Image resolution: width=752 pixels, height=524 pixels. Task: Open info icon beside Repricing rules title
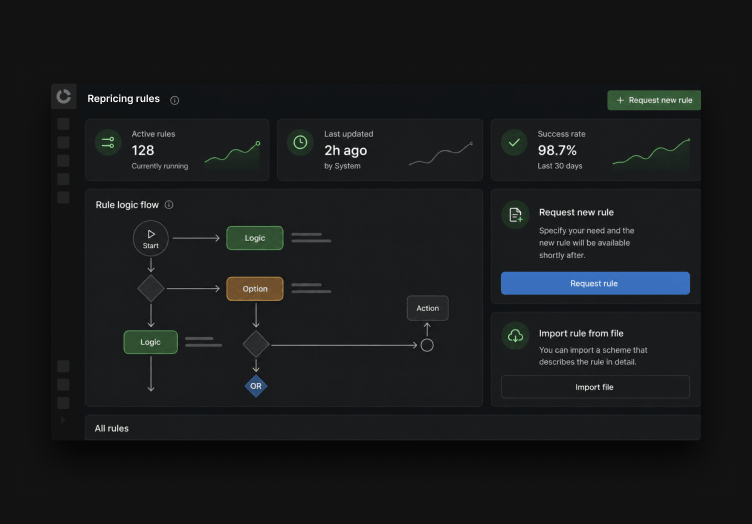click(x=175, y=100)
